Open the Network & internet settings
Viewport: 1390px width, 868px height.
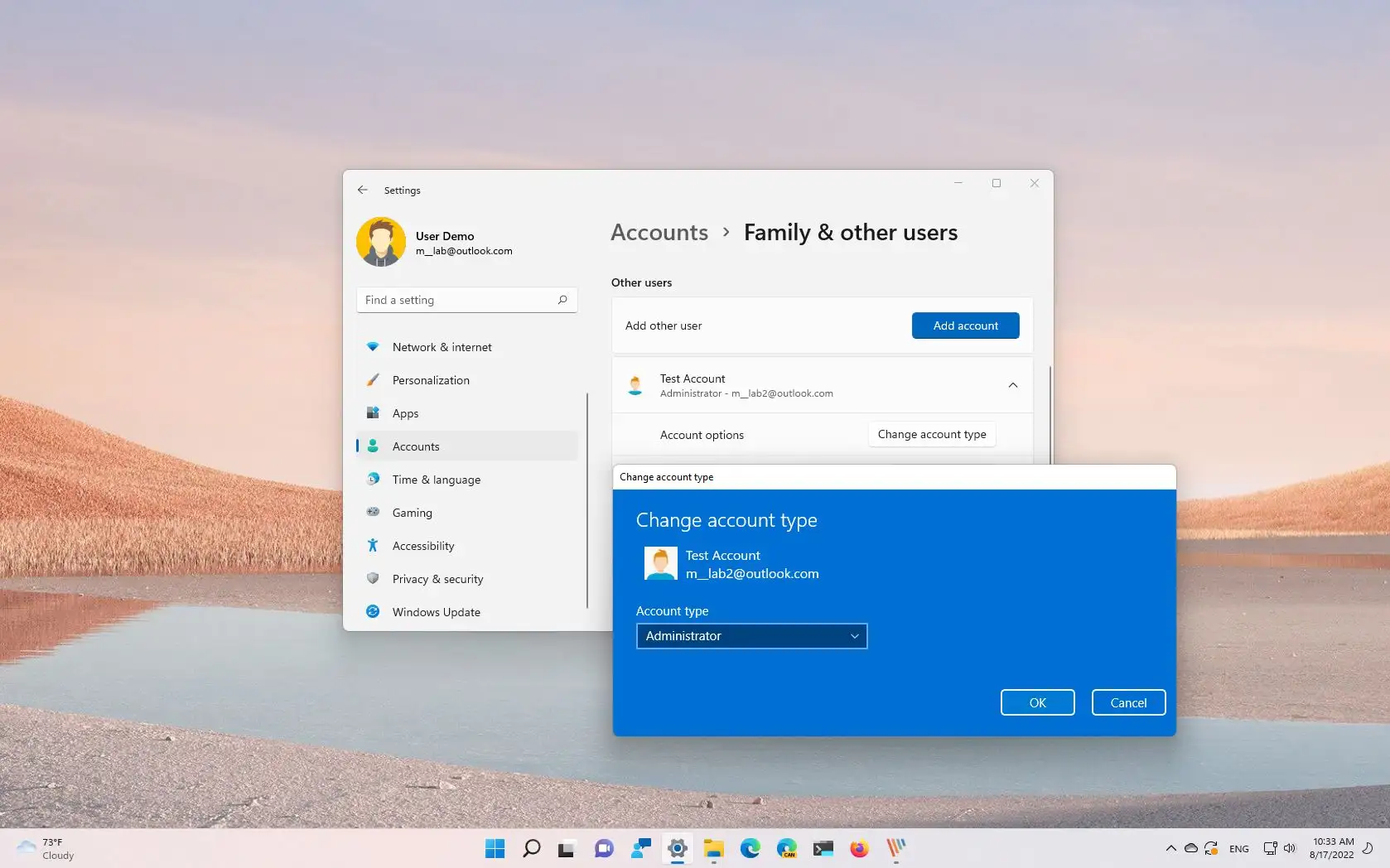[467, 347]
